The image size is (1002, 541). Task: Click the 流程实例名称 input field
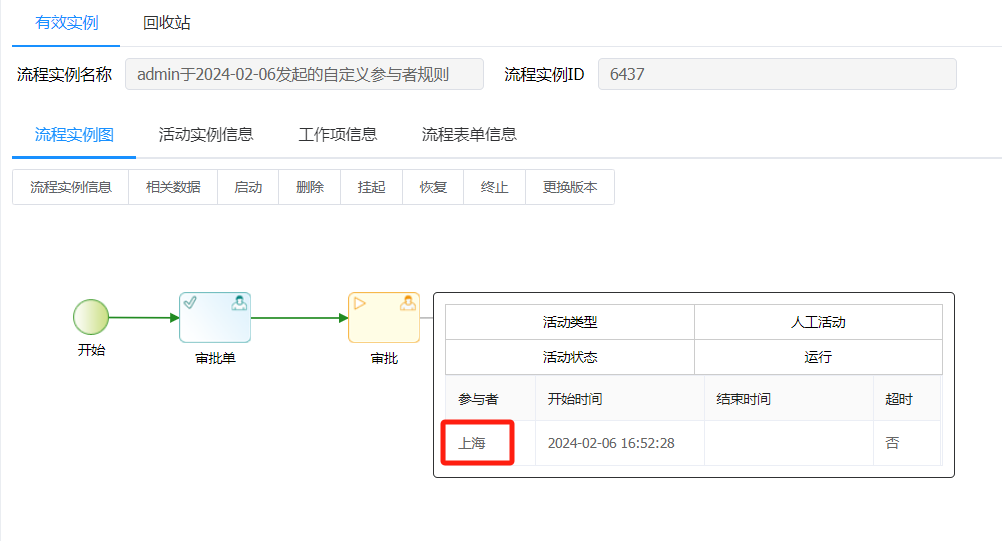point(304,74)
